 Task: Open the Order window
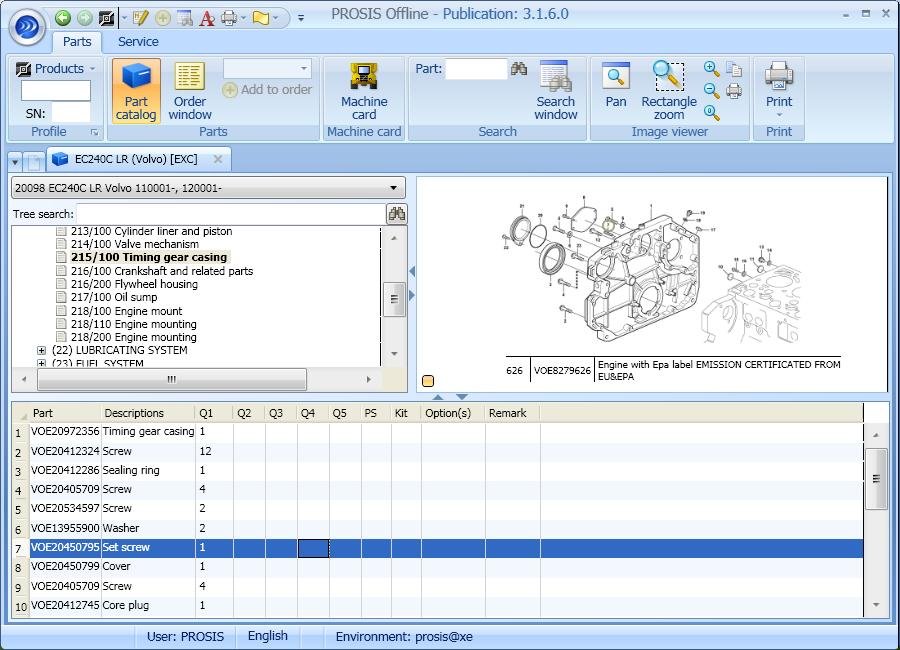point(190,91)
